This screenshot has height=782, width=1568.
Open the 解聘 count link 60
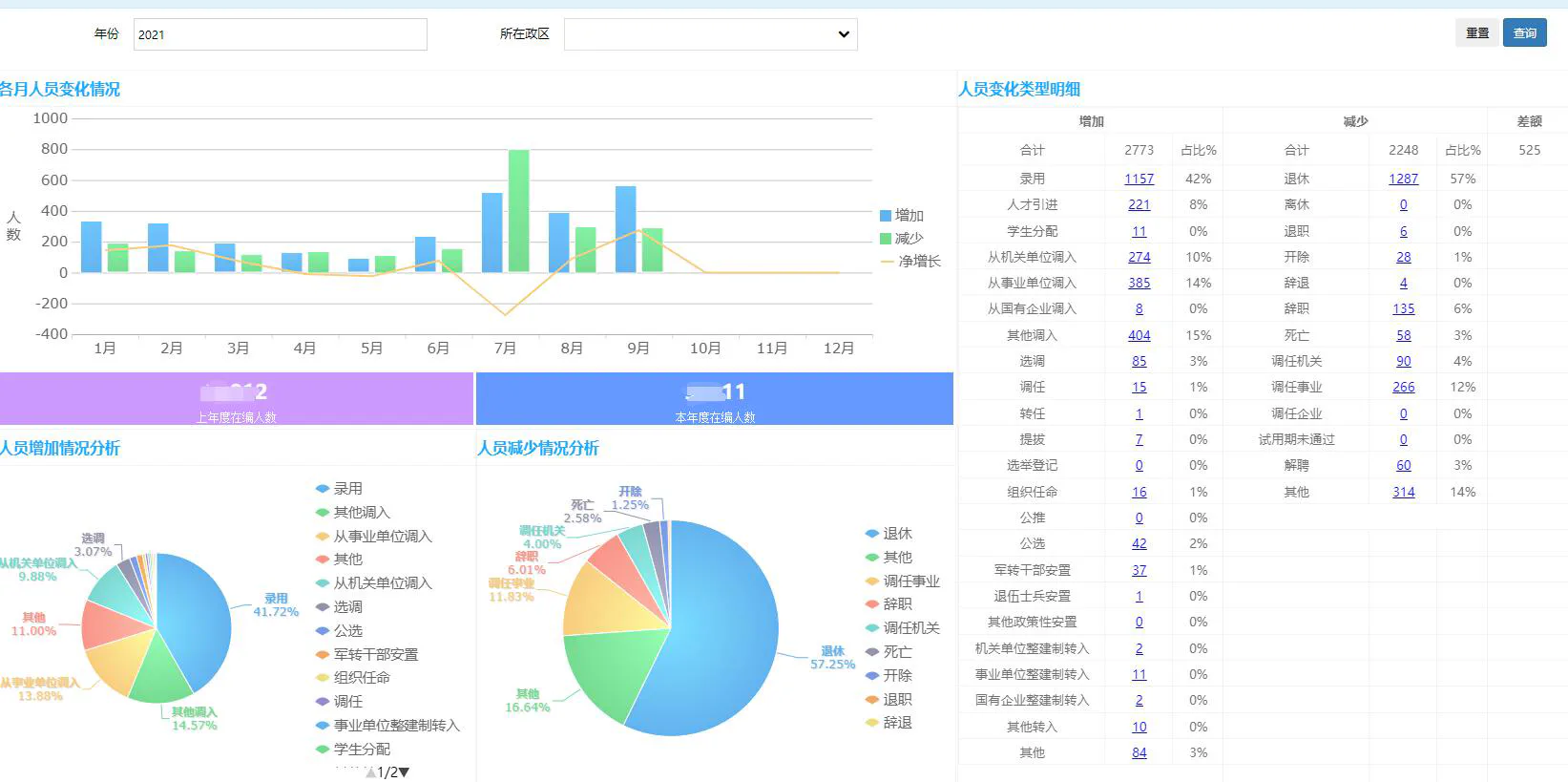1403,465
